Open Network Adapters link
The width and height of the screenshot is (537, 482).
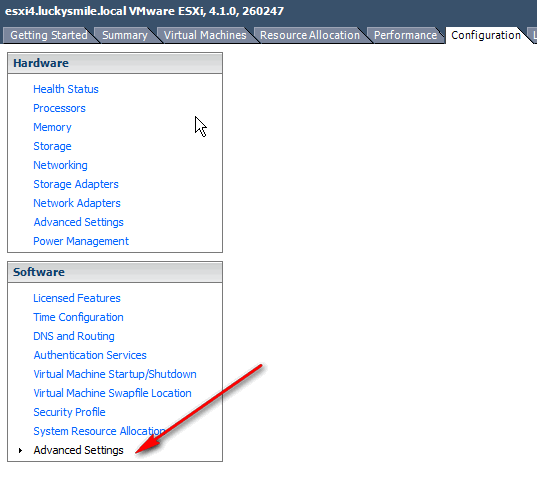(77, 203)
